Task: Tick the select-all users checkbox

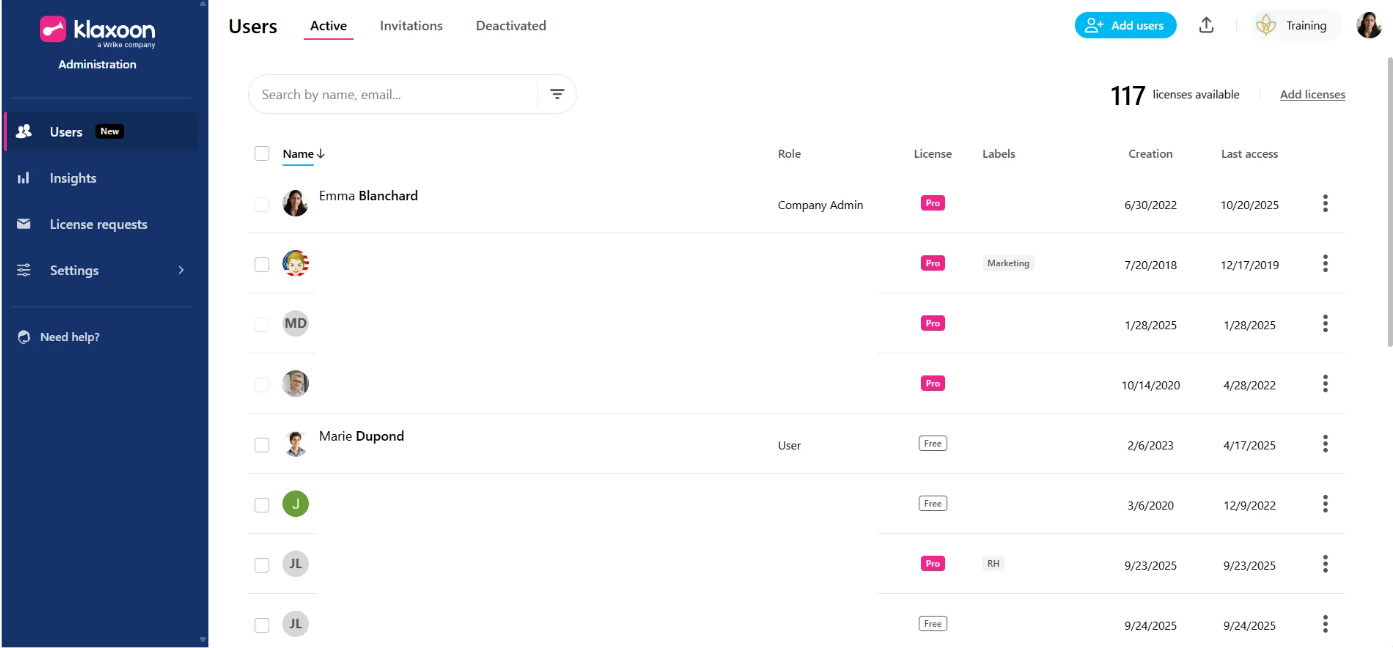Action: pos(262,153)
